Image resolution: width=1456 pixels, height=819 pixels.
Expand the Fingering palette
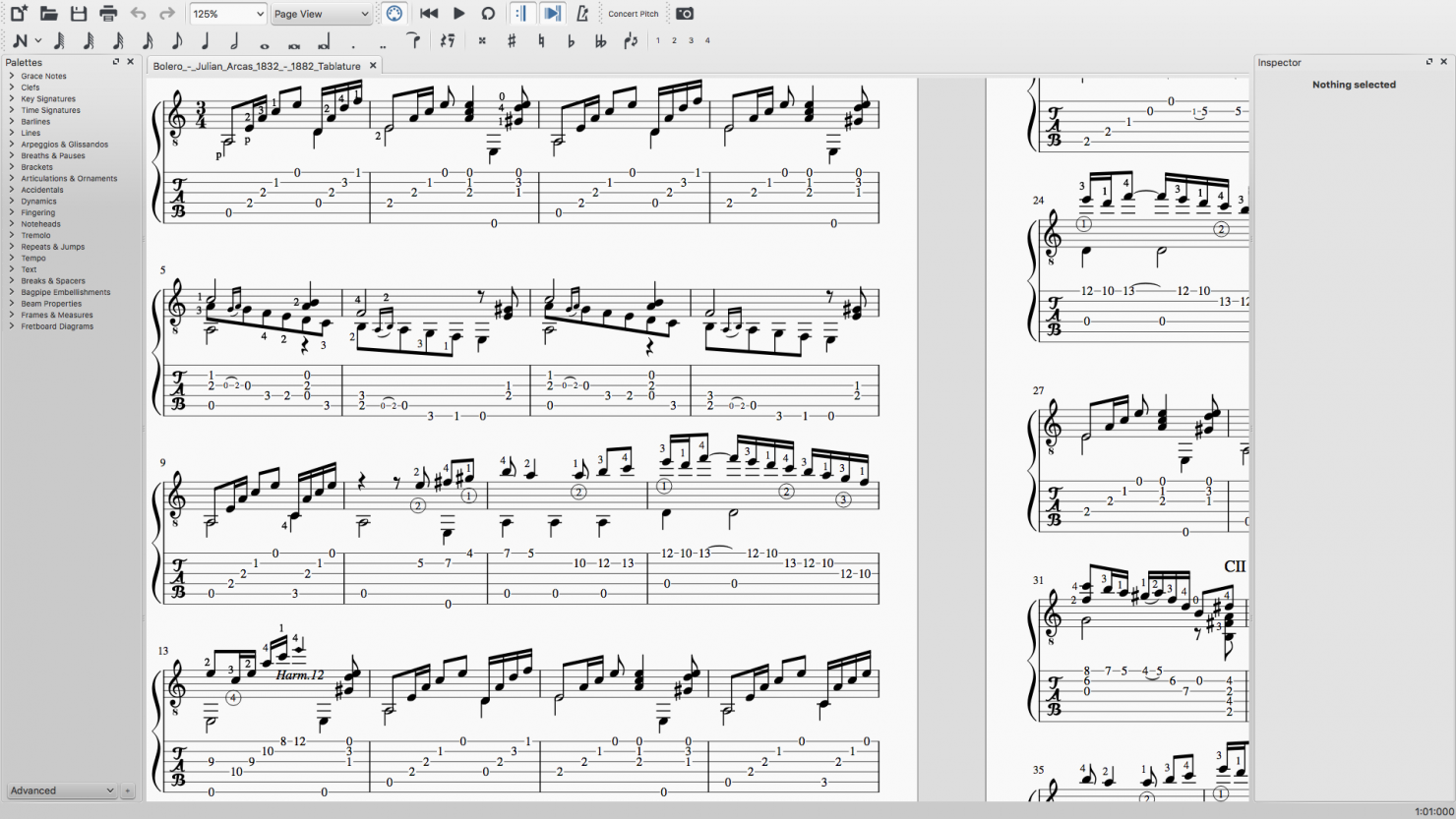point(35,212)
